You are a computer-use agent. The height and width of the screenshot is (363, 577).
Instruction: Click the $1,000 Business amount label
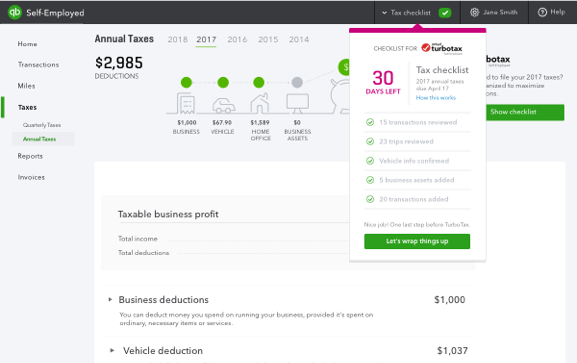[187, 123]
